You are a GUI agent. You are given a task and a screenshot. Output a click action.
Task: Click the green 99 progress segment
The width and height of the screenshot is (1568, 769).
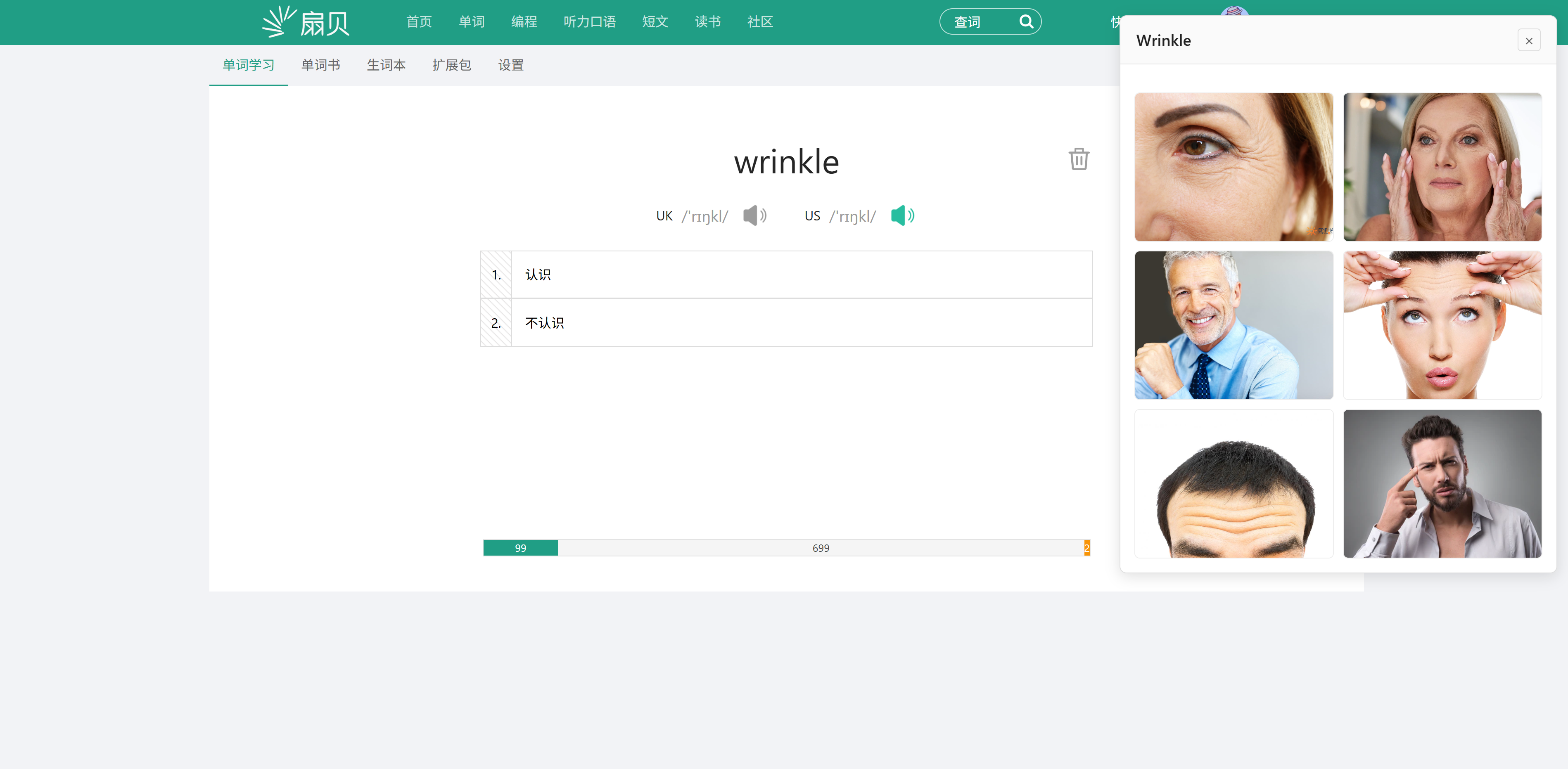pyautogui.click(x=520, y=548)
